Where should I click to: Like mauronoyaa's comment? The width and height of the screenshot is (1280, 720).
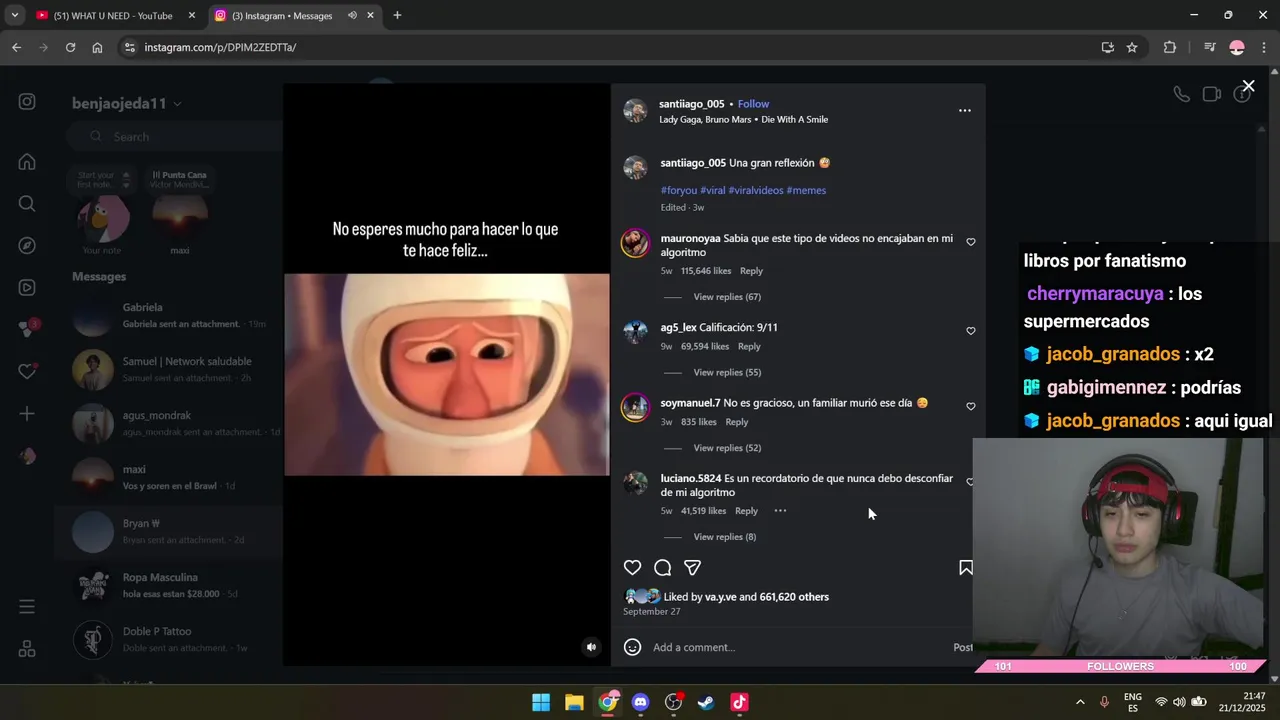tap(970, 242)
